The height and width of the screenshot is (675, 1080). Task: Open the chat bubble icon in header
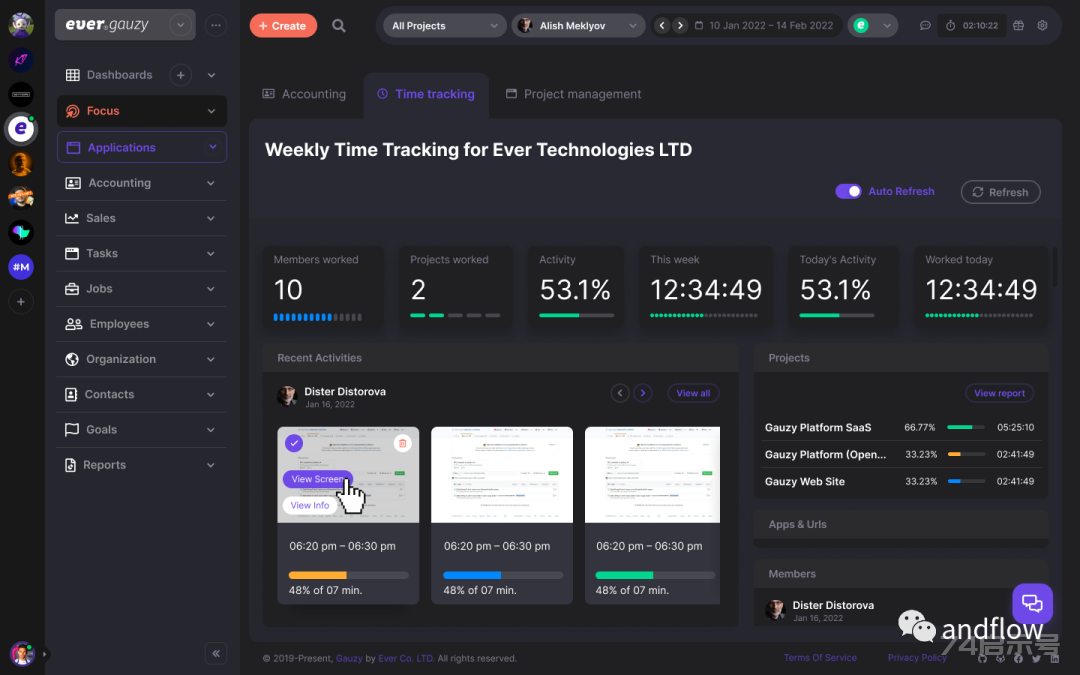coord(925,25)
